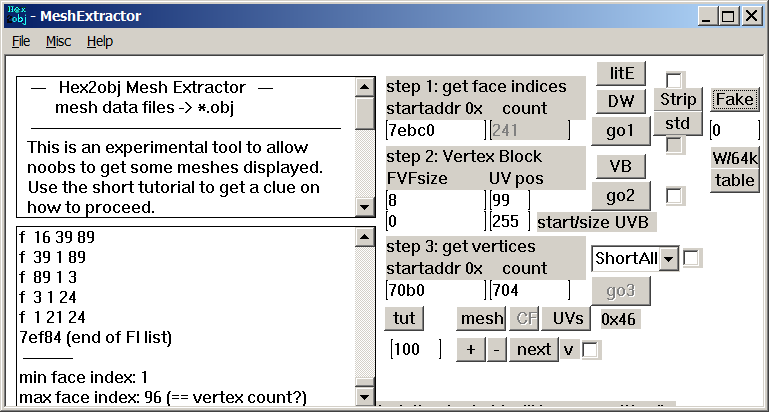This screenshot has height=412, width=769.
Task: Toggle the checkbox above Strip button
Action: 675,80
